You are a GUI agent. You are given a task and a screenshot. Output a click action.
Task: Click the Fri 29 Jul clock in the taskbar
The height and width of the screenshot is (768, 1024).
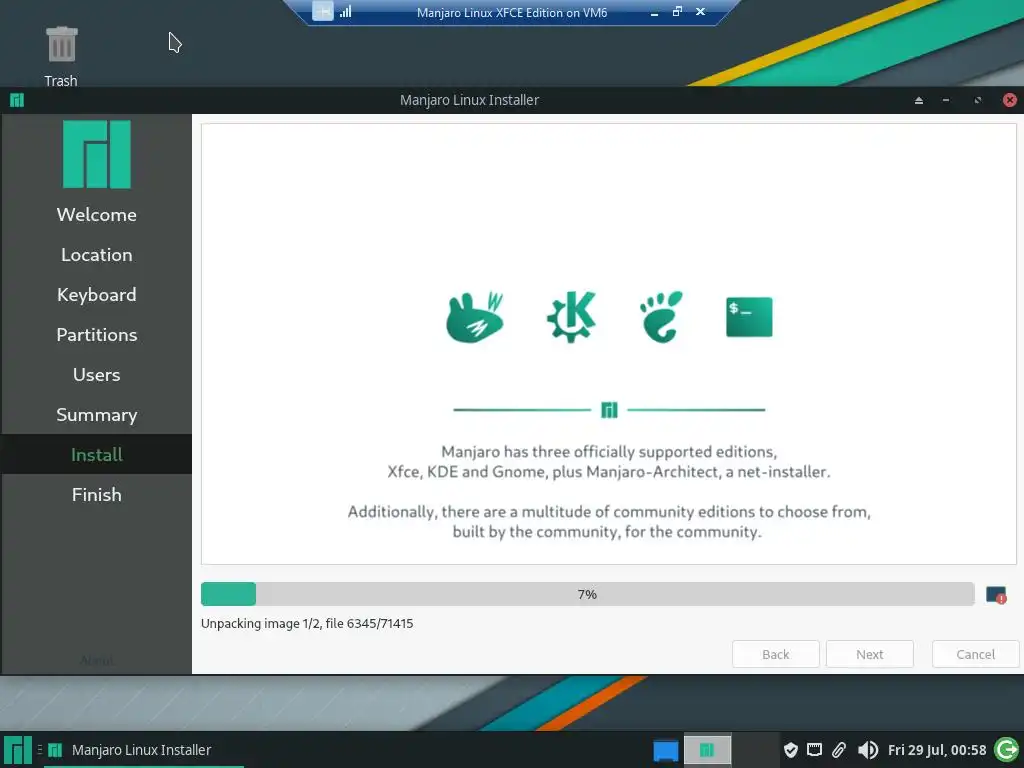click(936, 750)
